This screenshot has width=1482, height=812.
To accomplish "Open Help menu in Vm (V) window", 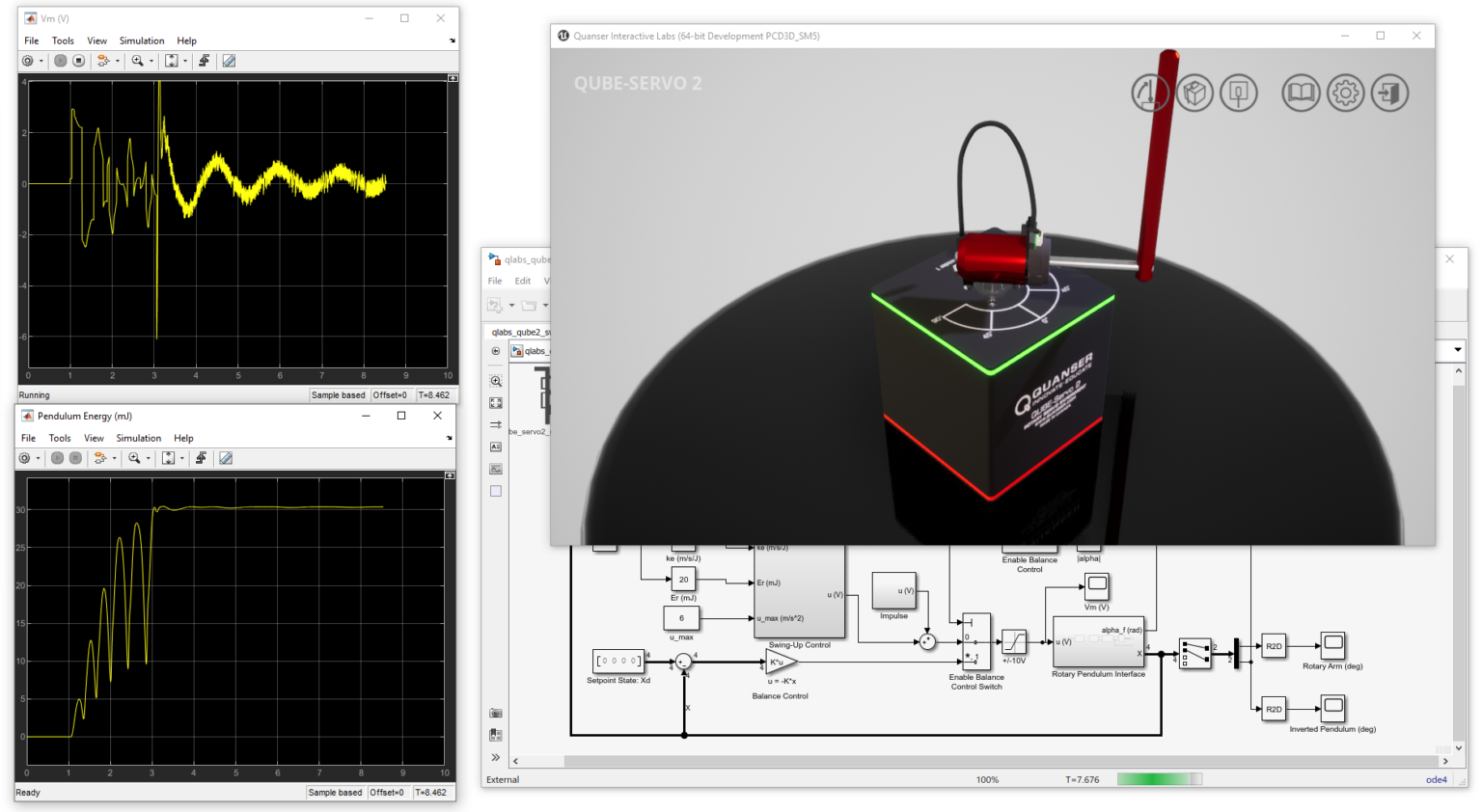I will pos(186,41).
